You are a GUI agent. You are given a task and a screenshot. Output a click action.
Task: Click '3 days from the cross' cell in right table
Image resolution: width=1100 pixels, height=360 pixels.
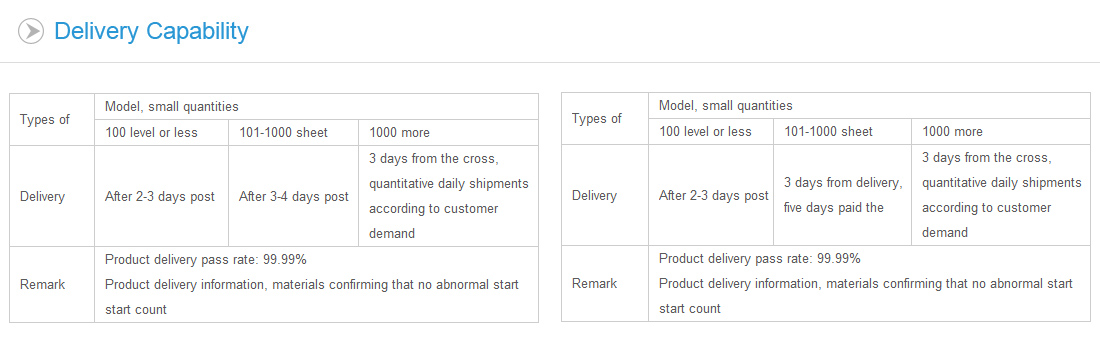(x=1001, y=195)
